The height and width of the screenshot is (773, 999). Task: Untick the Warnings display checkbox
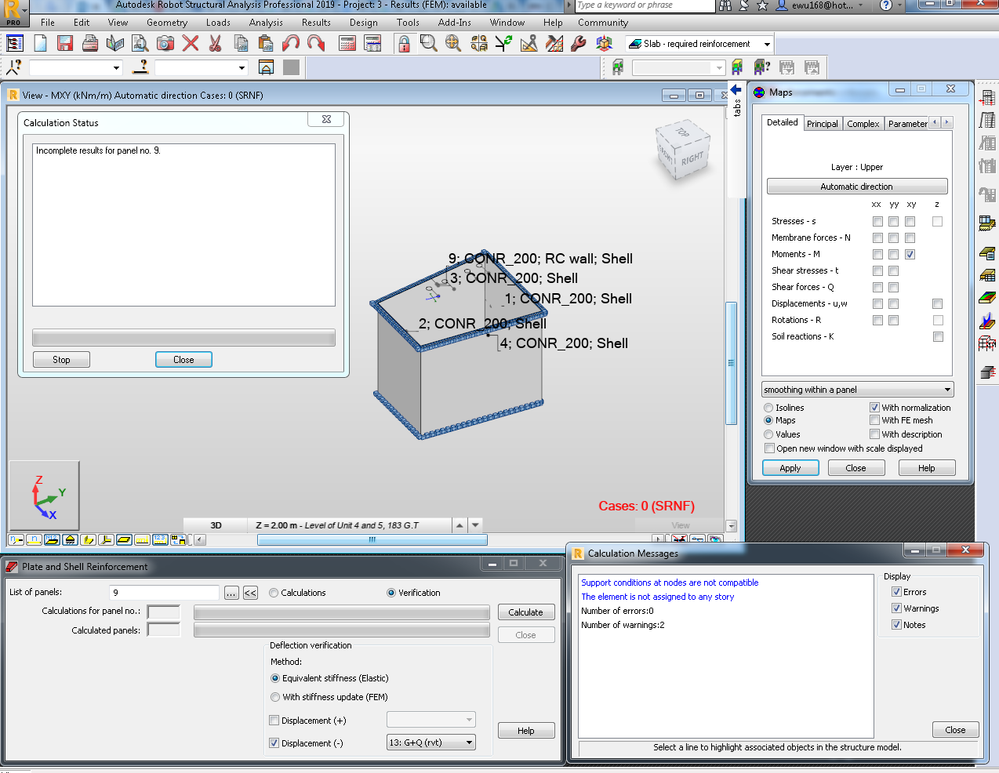896,609
